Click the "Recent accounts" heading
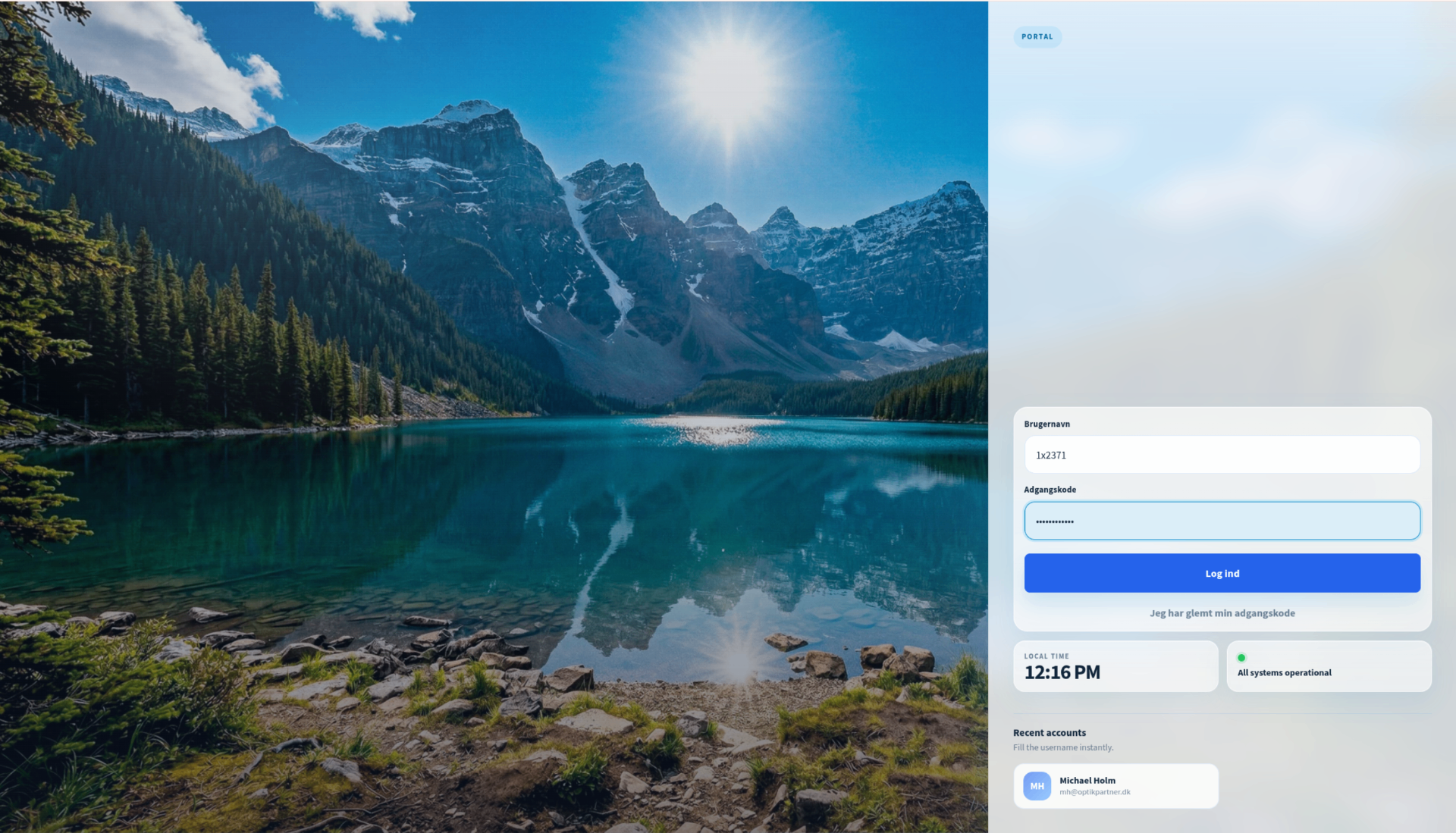This screenshot has height=833, width=1456. 1049,733
